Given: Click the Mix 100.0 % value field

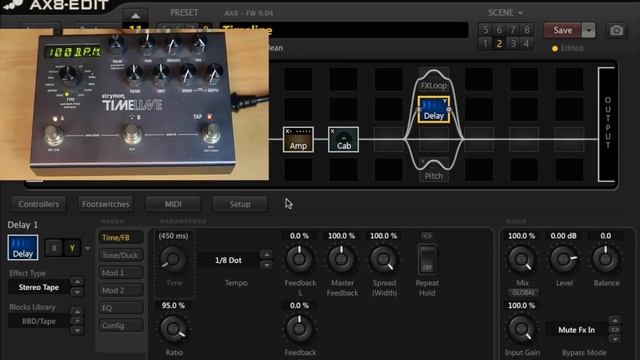Looking at the screenshot, I should tap(521, 236).
